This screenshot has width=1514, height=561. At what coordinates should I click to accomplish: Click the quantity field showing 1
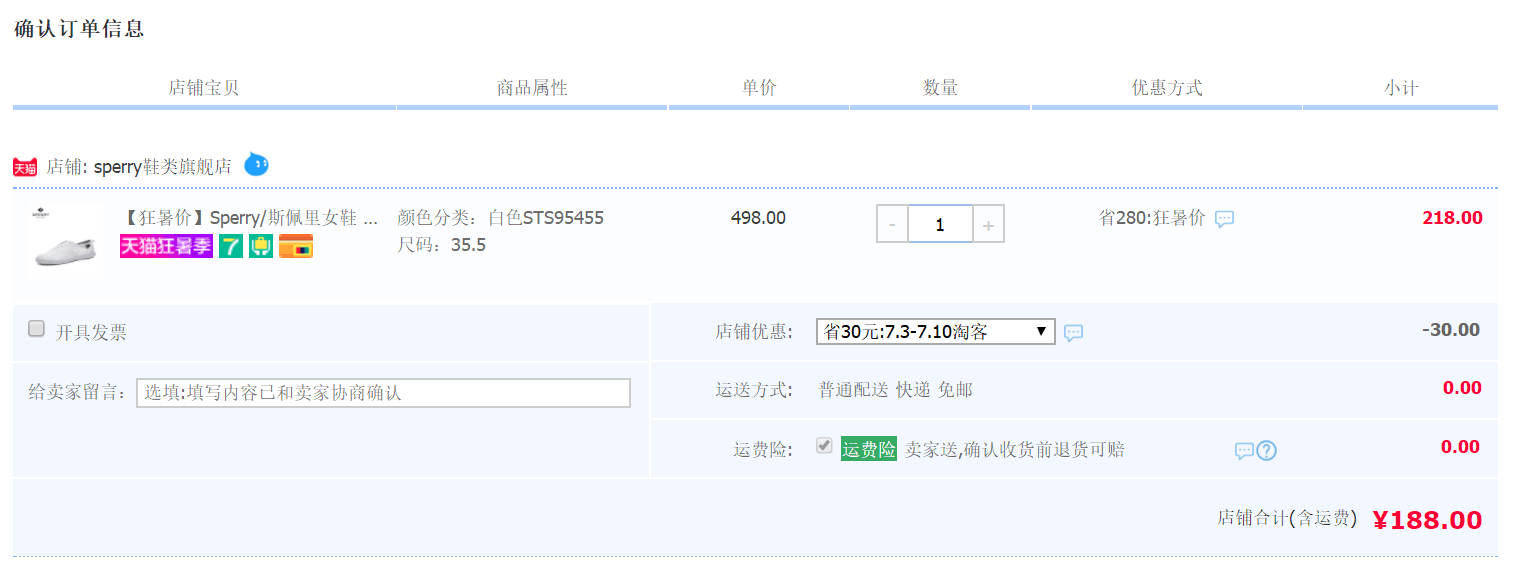(x=940, y=225)
